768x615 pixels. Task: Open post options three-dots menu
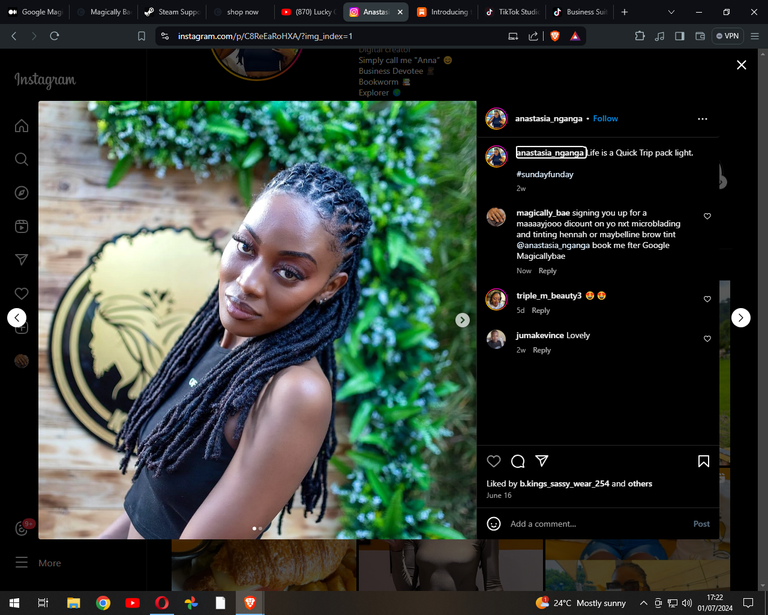702,119
